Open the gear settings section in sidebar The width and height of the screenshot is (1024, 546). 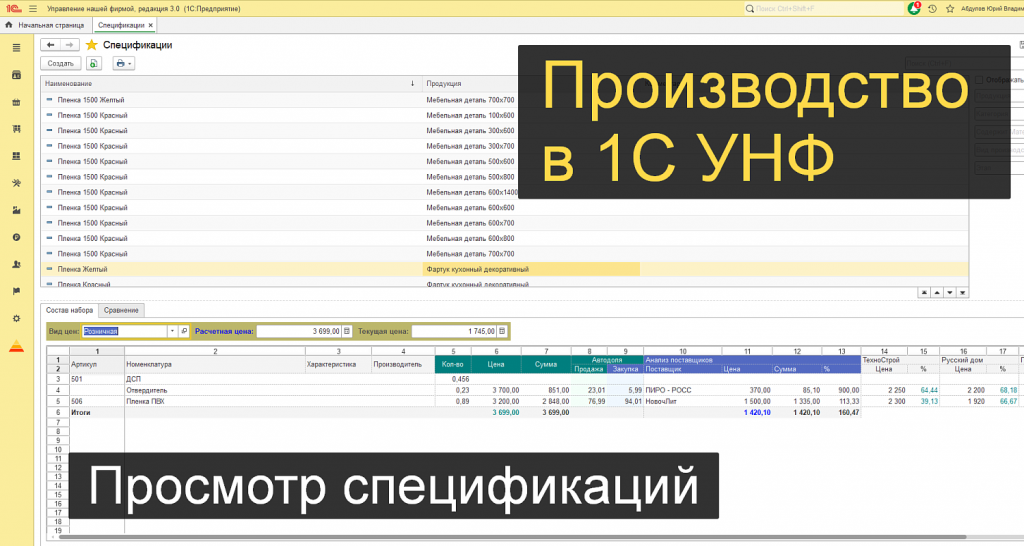click(16, 319)
